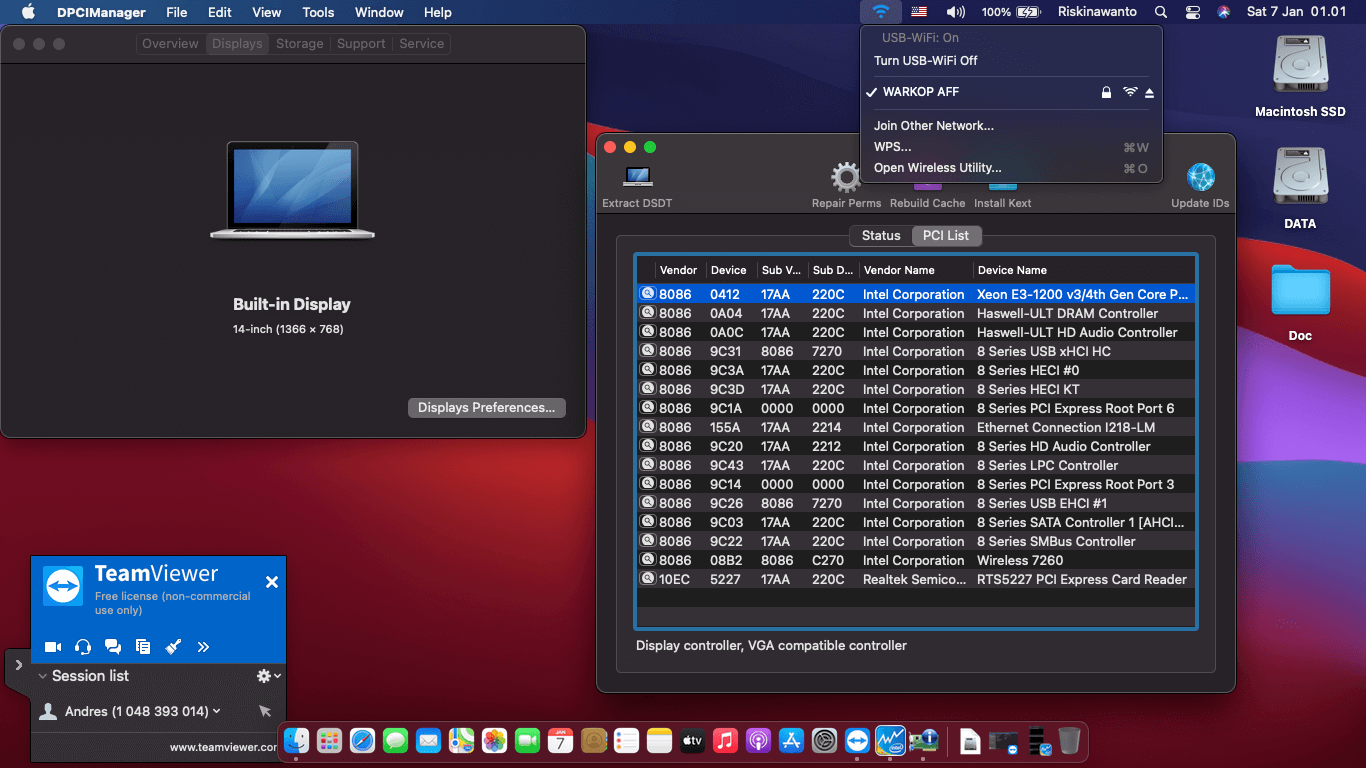Click the TeamViewer whiteboard brush icon
The width and height of the screenshot is (1366, 768).
coord(173,647)
